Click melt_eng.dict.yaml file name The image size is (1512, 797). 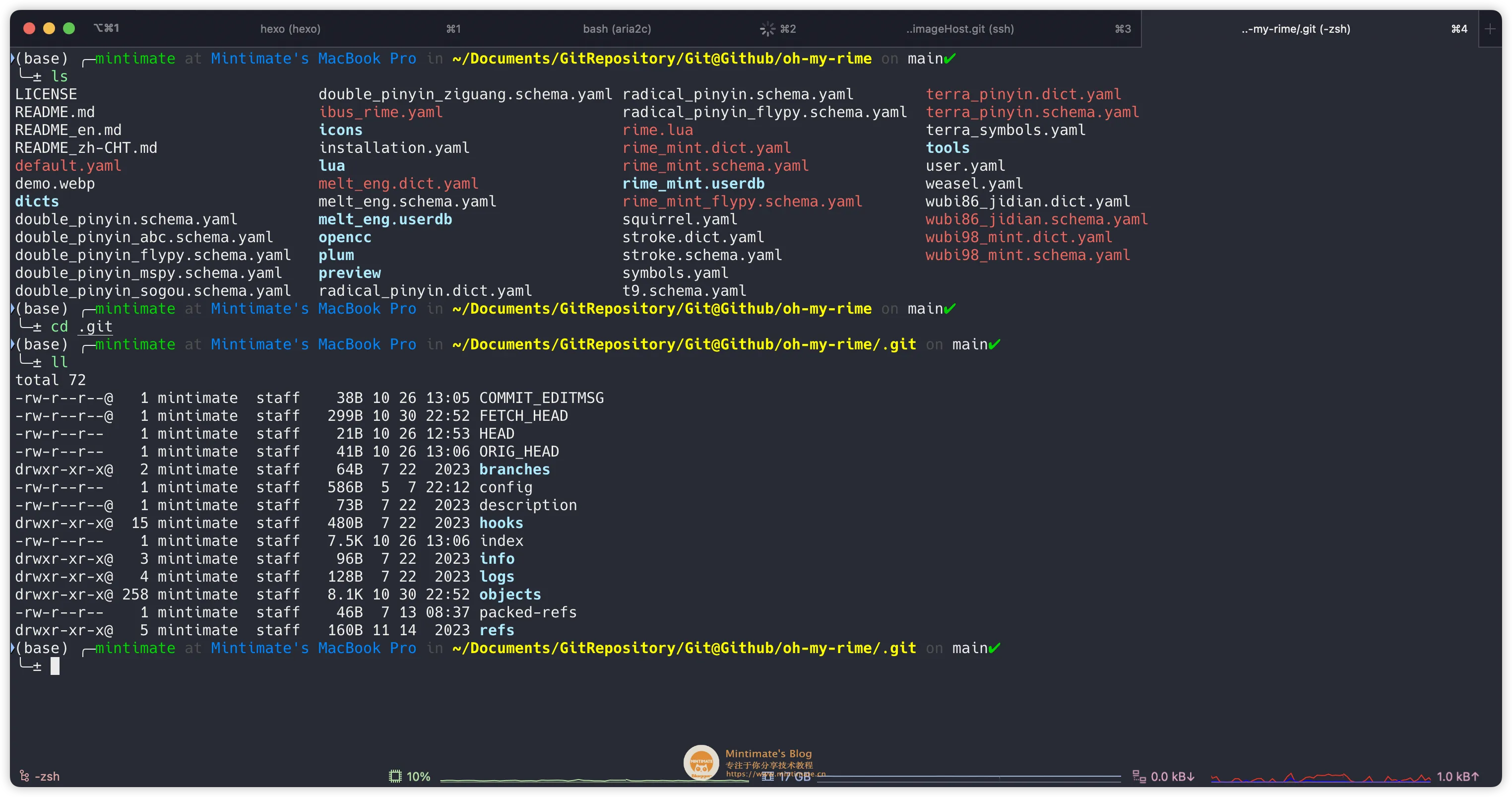click(x=398, y=183)
